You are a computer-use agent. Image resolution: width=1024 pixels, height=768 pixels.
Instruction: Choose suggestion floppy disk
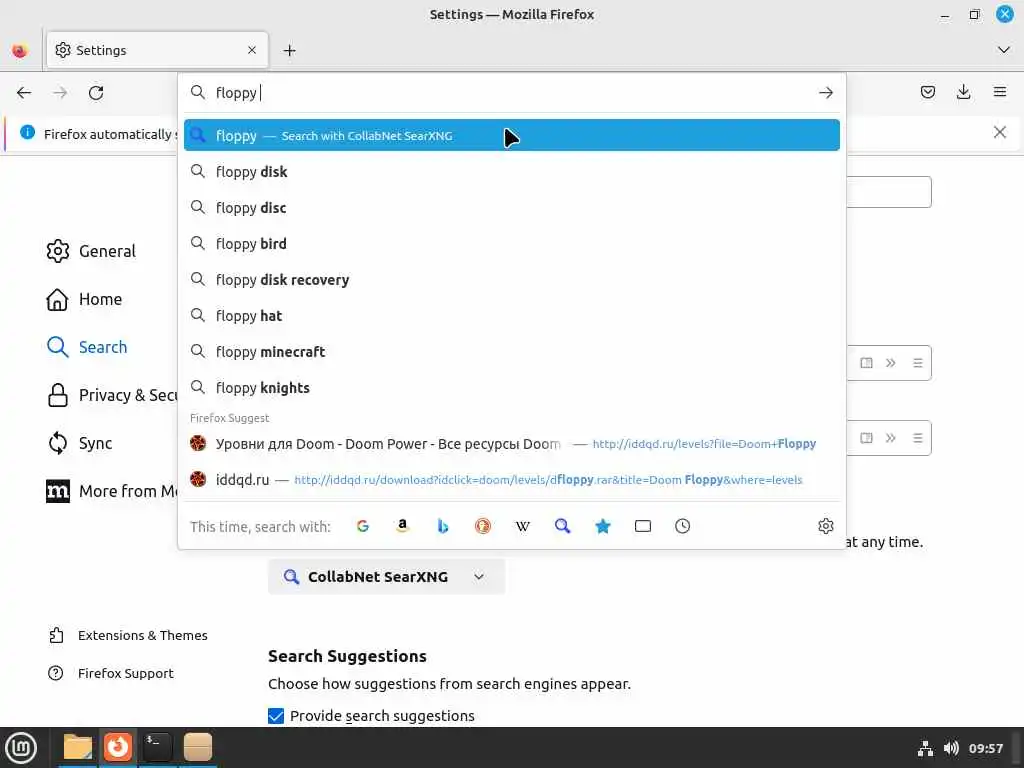point(512,172)
